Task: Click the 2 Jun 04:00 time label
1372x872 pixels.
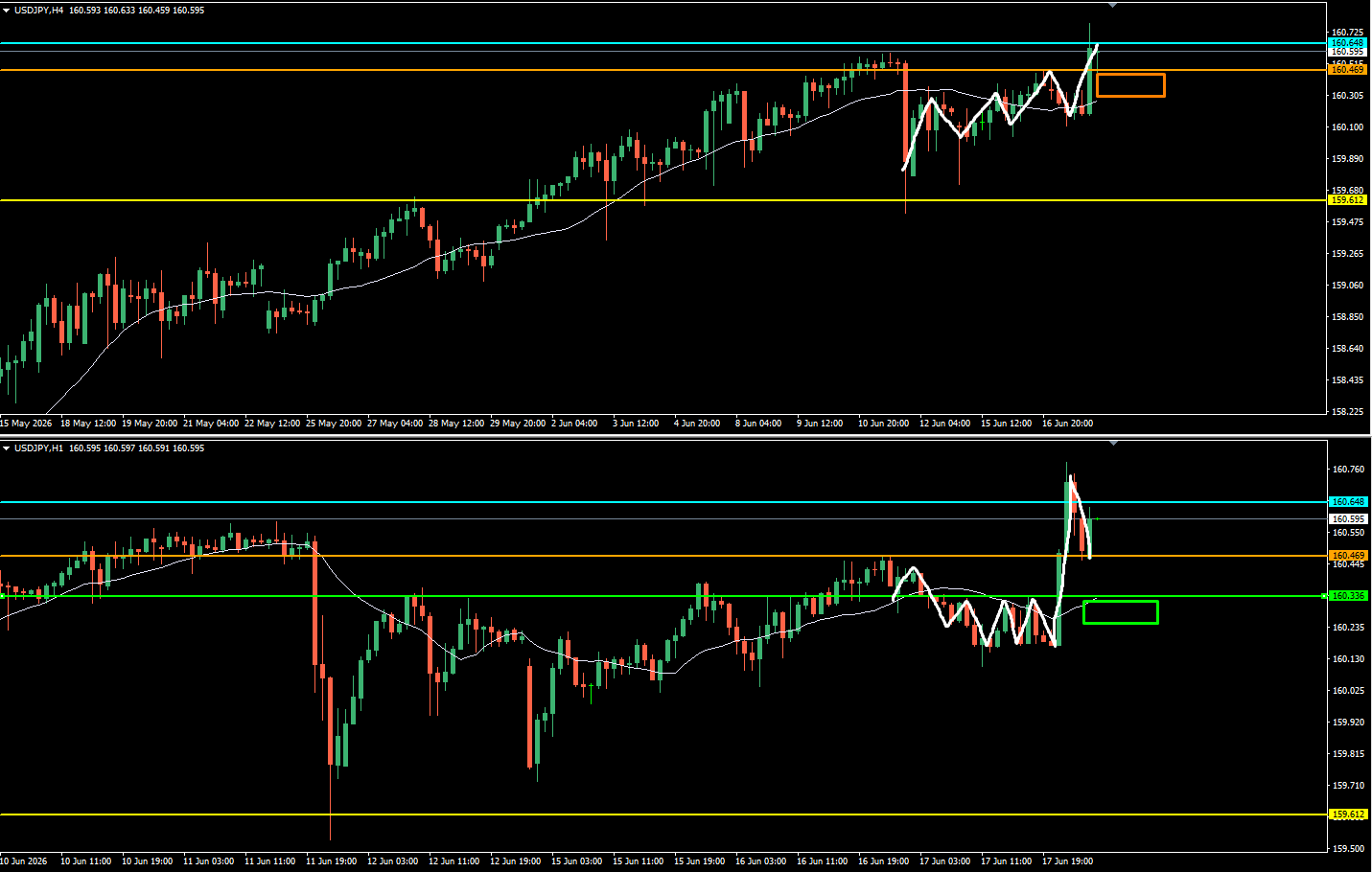Action: coord(574,424)
